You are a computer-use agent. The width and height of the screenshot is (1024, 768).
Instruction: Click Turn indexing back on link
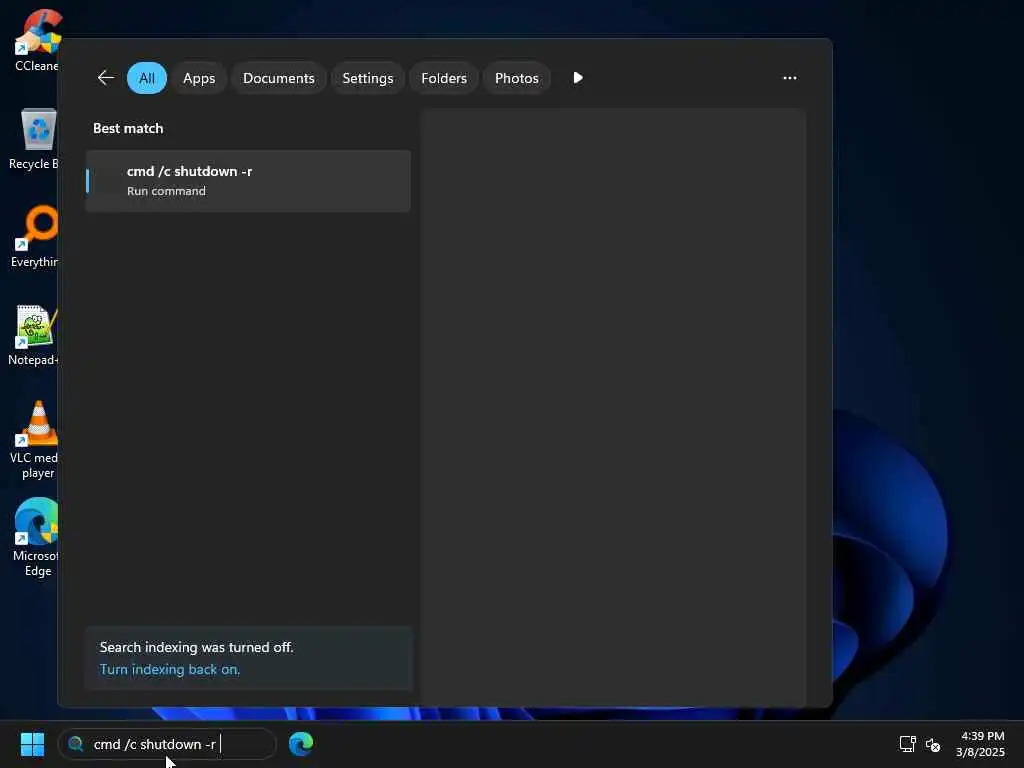(x=170, y=669)
